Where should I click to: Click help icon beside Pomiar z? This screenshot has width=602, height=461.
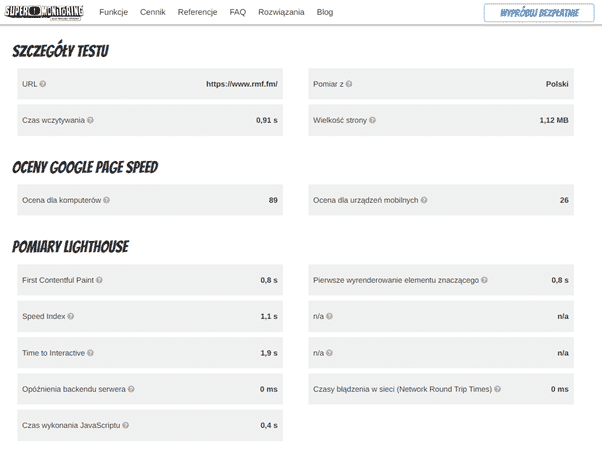(349, 84)
